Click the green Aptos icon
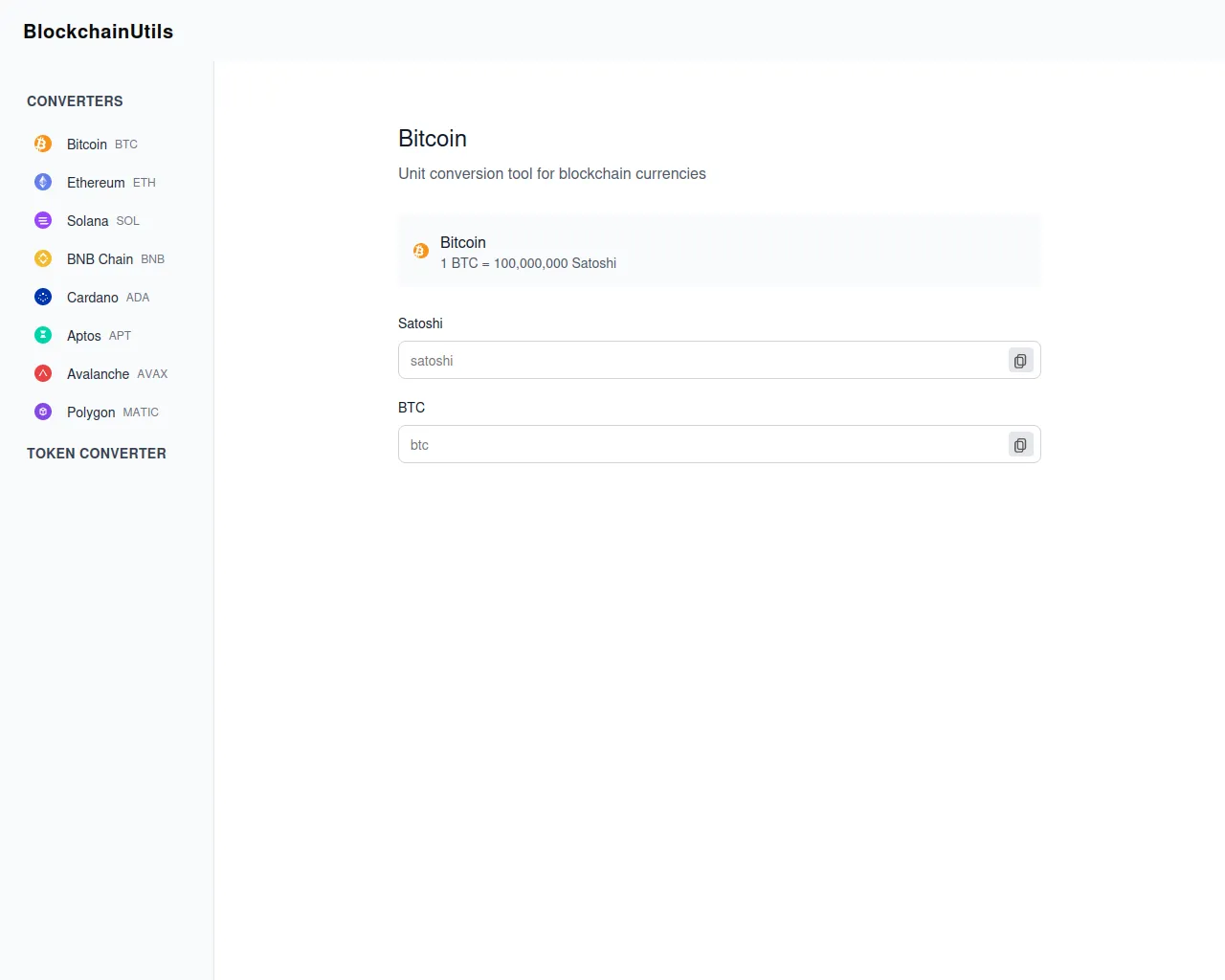The width and height of the screenshot is (1225, 980). (x=43, y=335)
